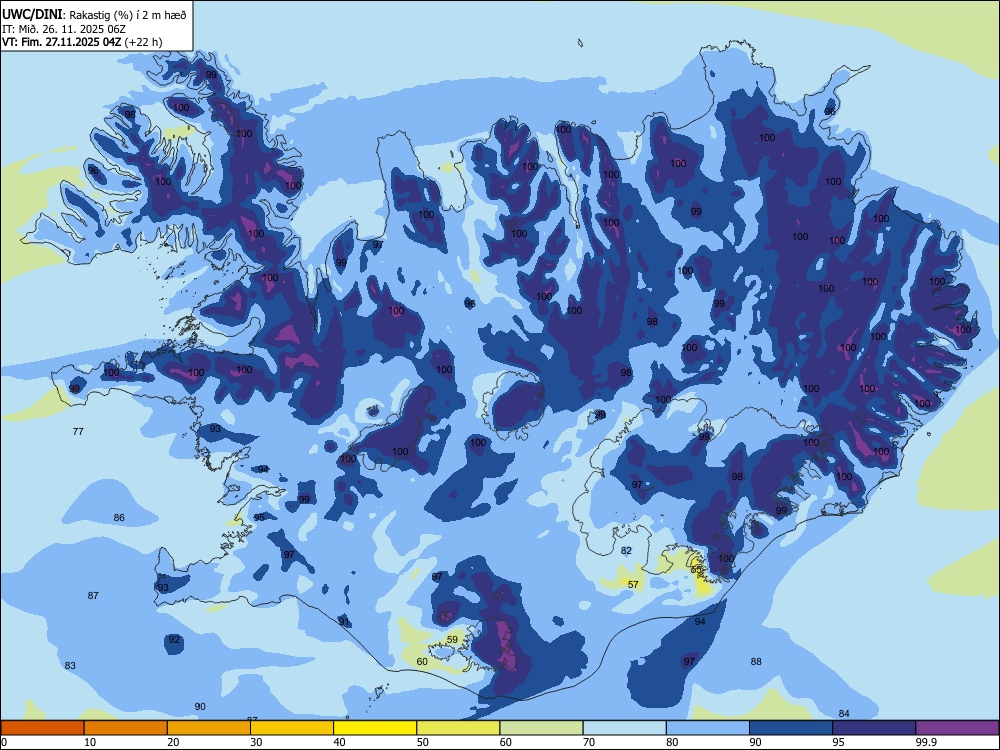This screenshot has width=1000, height=750.
Task: Click the 50–60 pale yellow legend swatch
Action: [x=458, y=728]
